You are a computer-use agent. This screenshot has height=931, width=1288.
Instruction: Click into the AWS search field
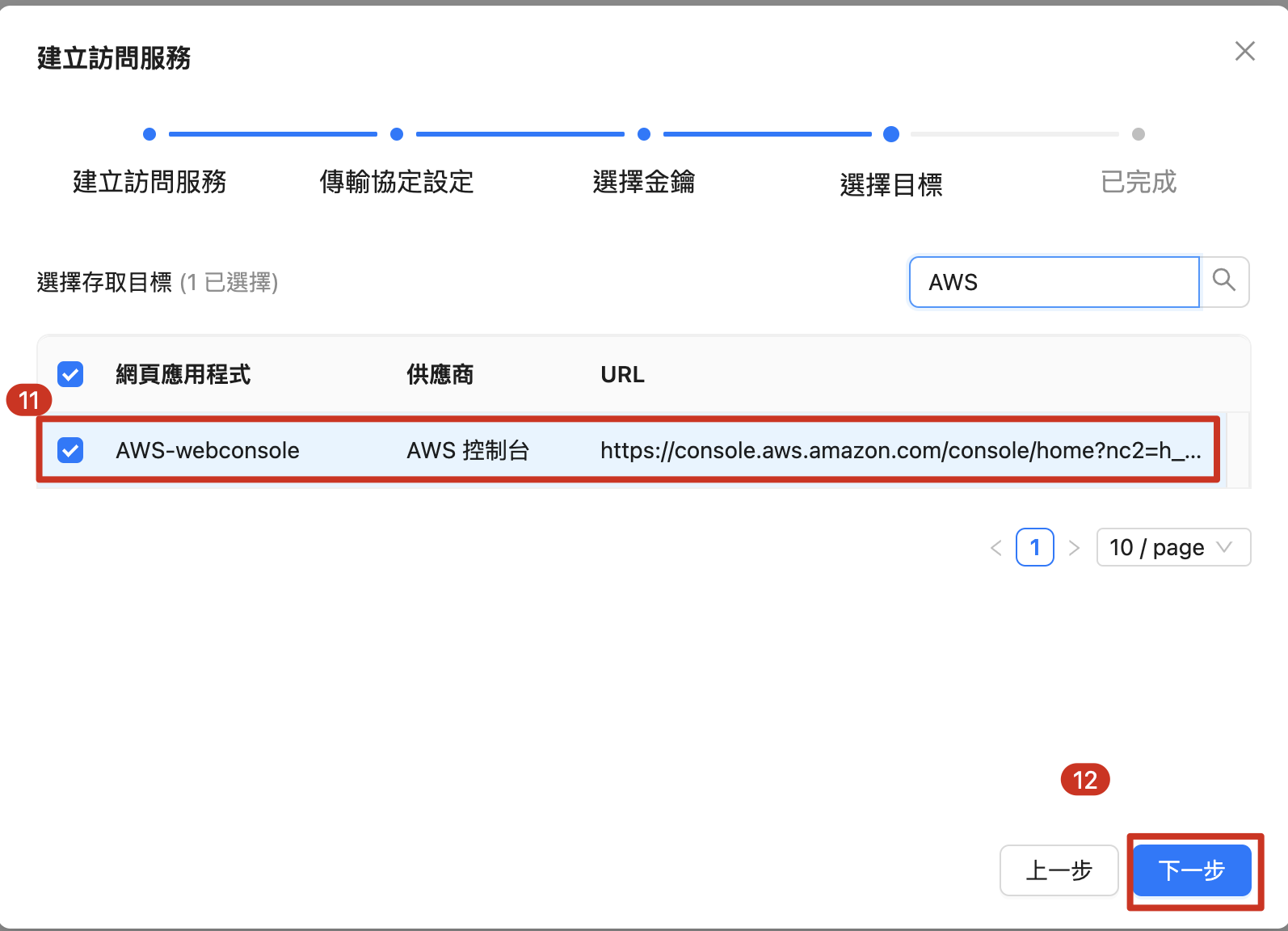tap(1053, 282)
